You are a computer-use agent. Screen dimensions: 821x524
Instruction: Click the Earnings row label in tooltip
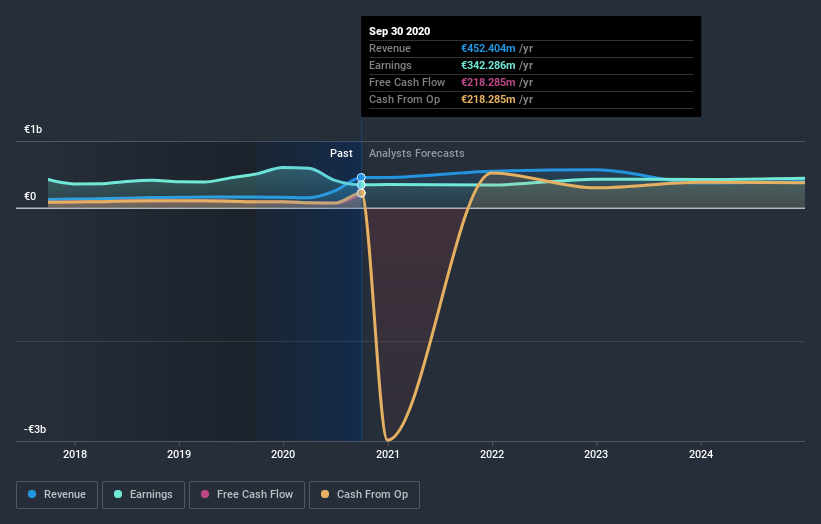point(390,65)
